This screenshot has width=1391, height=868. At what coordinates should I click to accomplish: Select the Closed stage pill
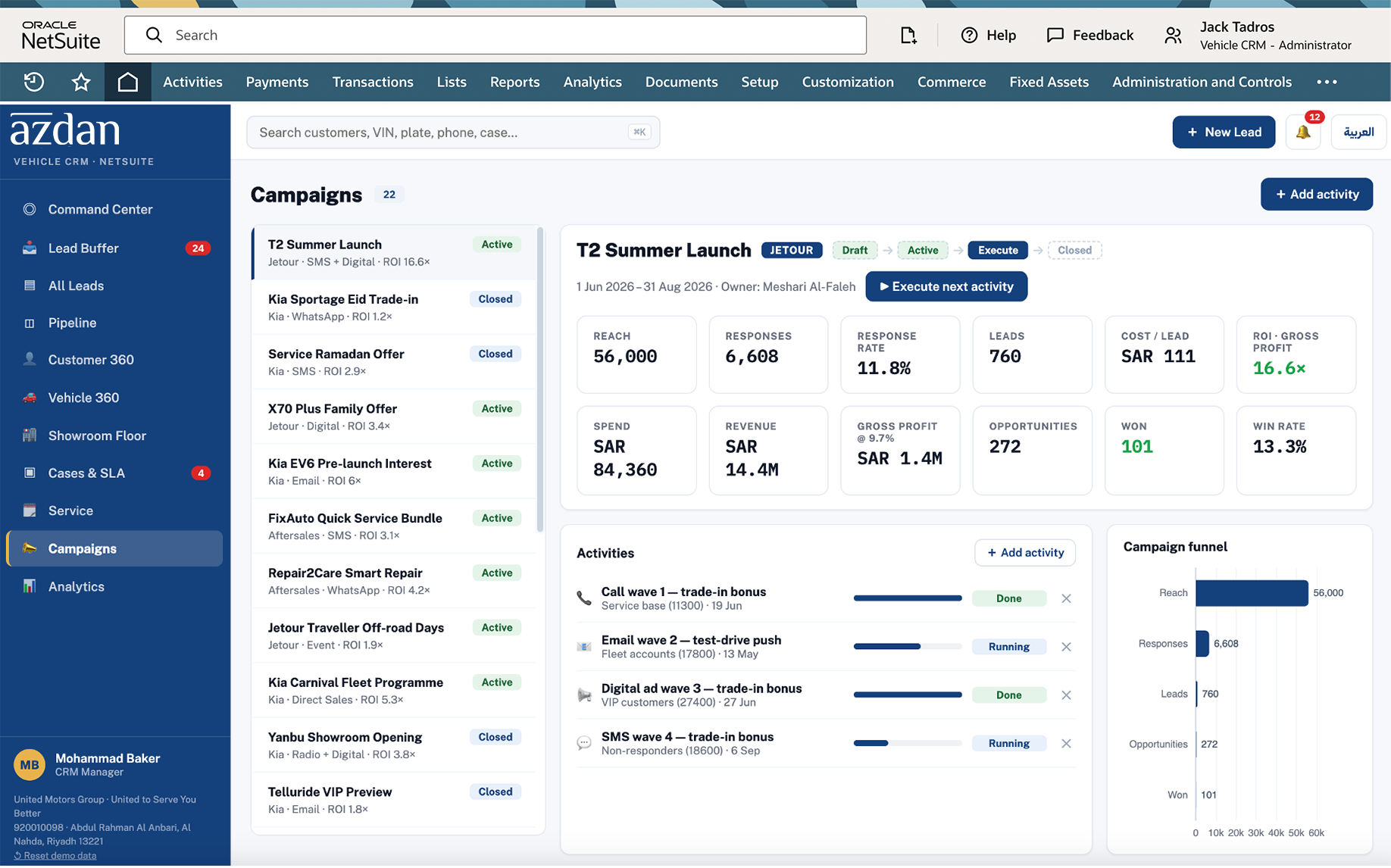1074,250
